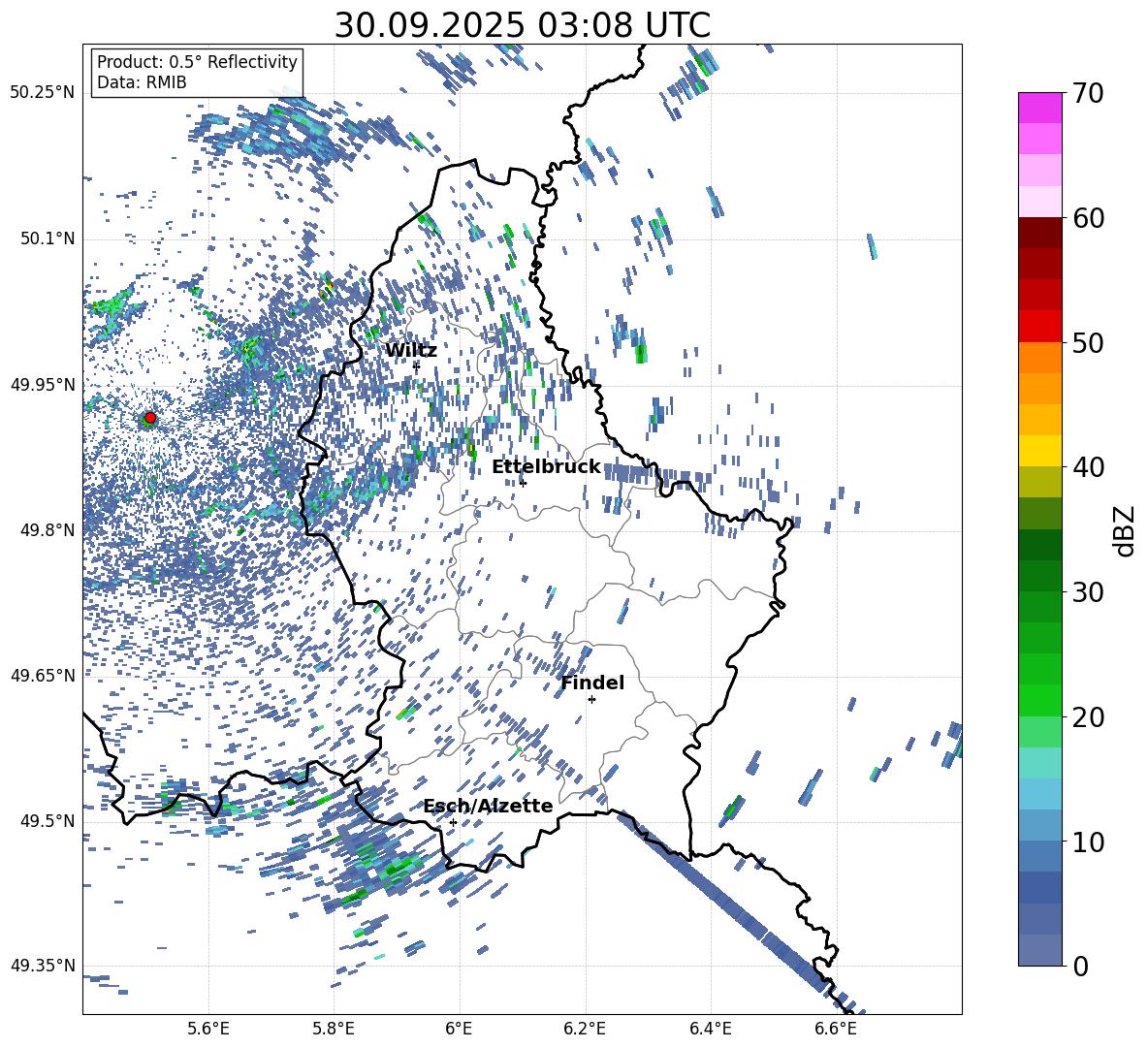Click the yellow colorbar segment above 40
1148x1048 pixels.
[1039, 451]
